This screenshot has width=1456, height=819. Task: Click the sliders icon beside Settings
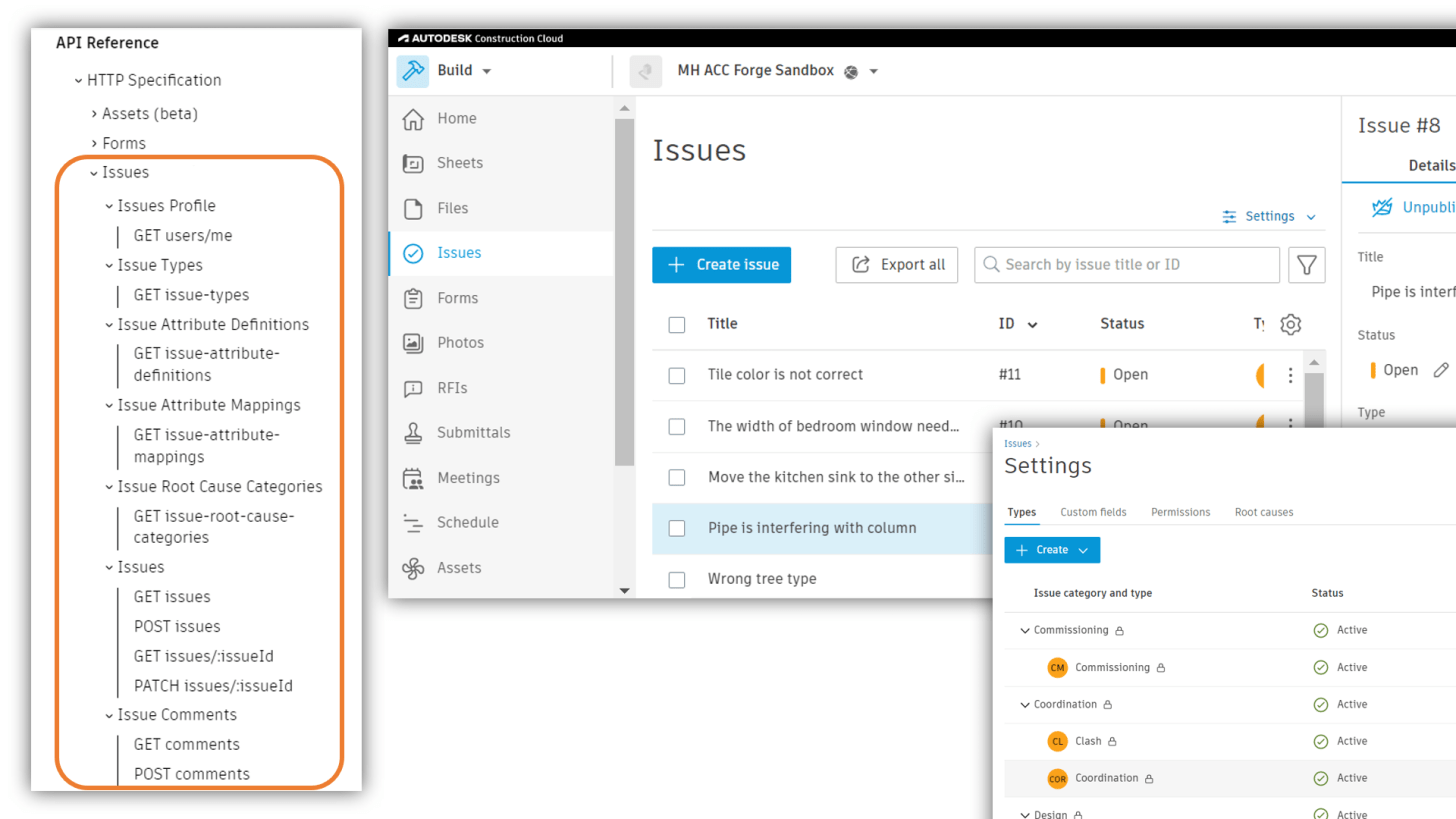pos(1229,216)
